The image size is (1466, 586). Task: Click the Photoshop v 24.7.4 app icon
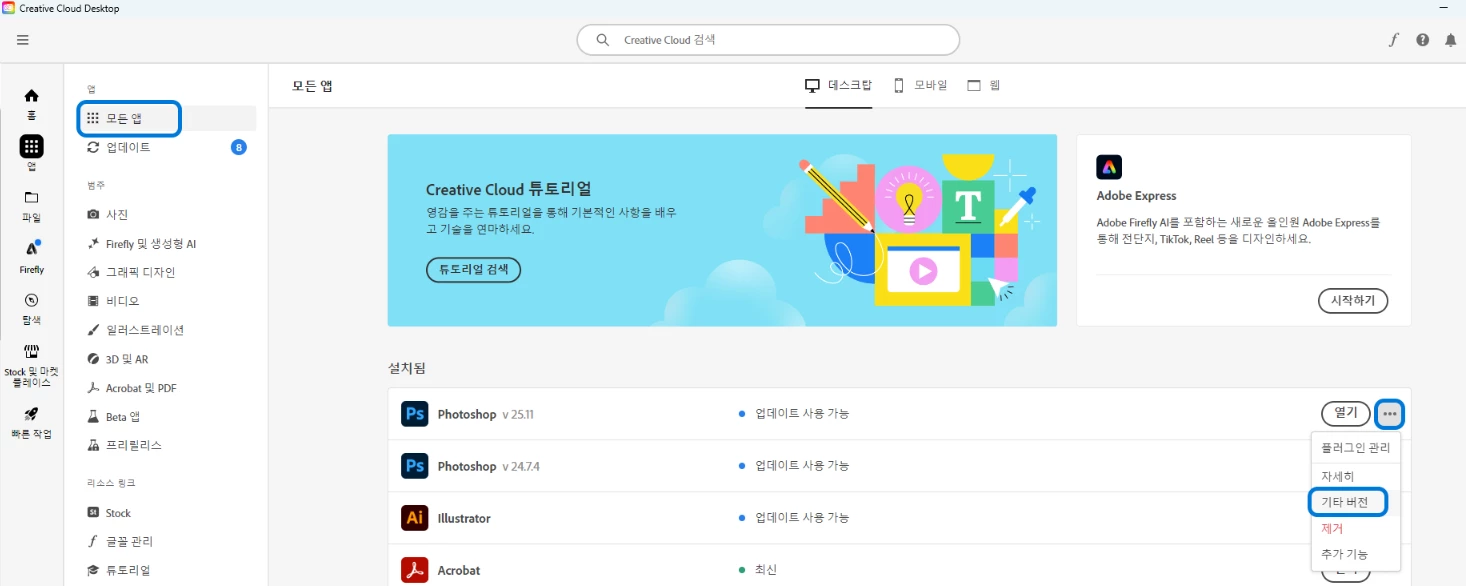[x=415, y=466]
